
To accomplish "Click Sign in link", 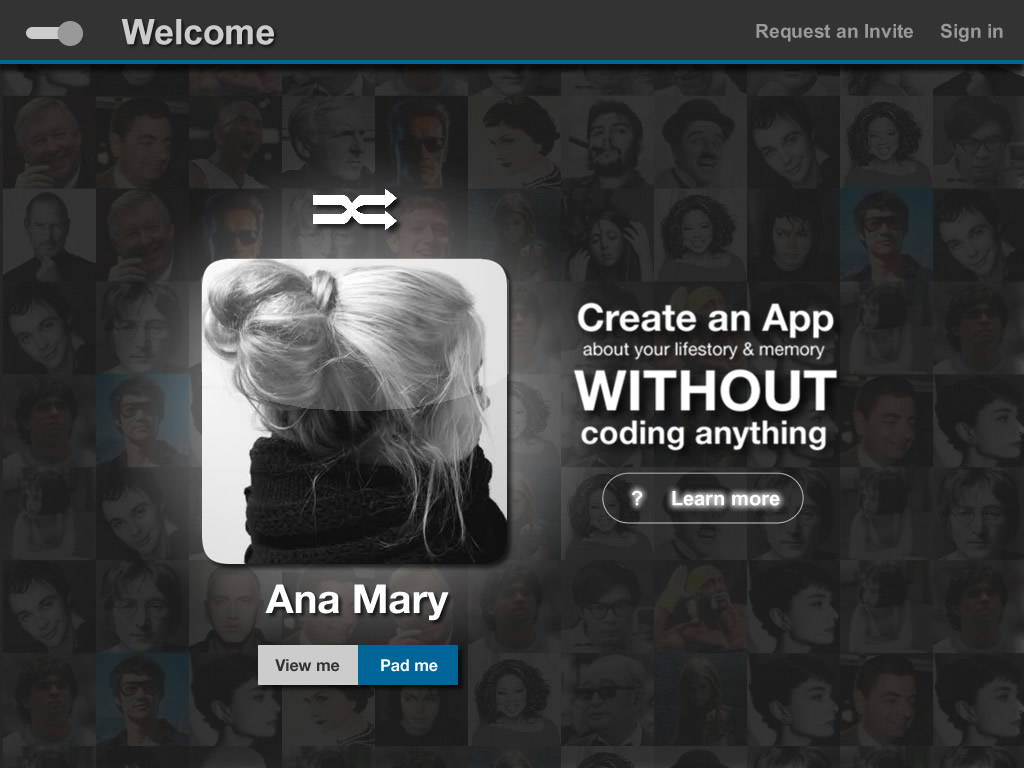I will tap(971, 31).
